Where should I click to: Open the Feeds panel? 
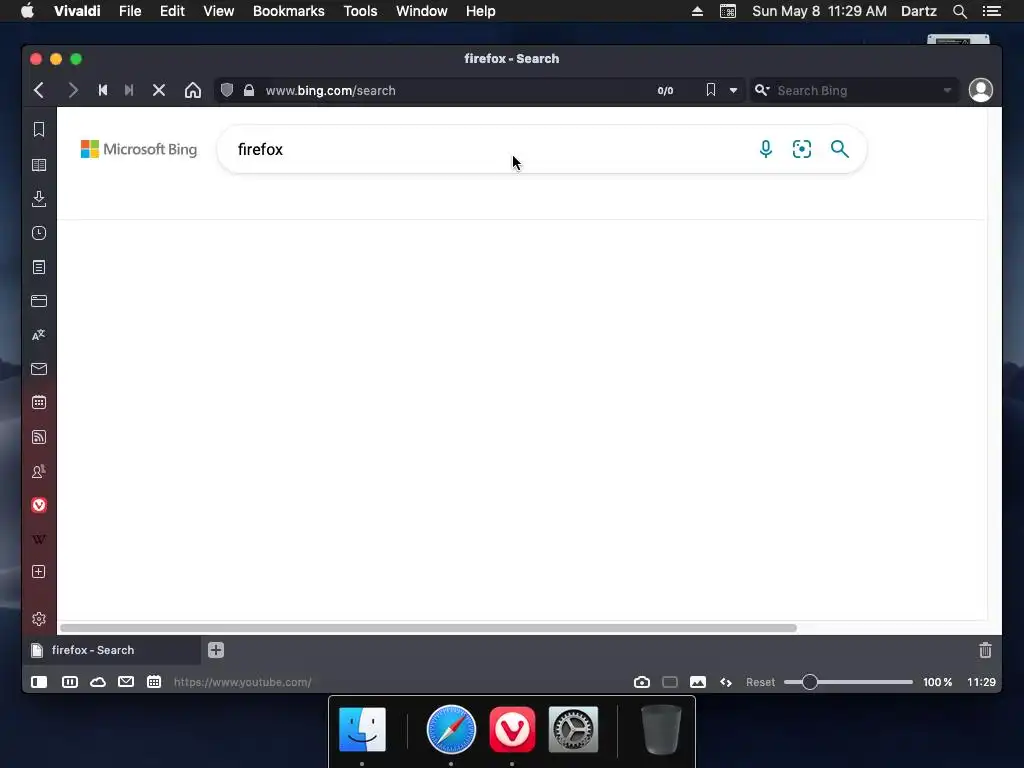tap(39, 437)
